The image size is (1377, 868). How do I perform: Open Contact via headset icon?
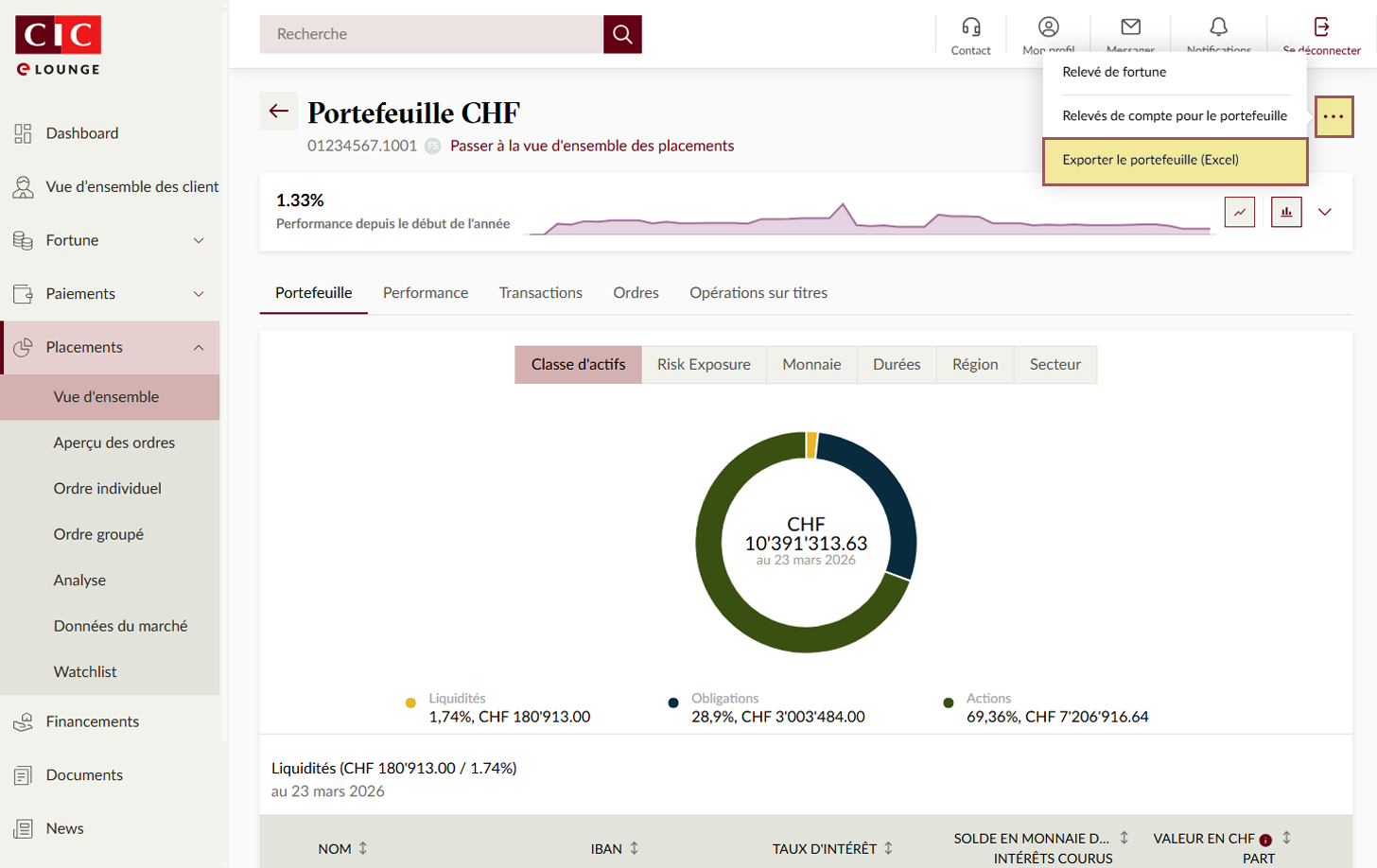click(970, 27)
